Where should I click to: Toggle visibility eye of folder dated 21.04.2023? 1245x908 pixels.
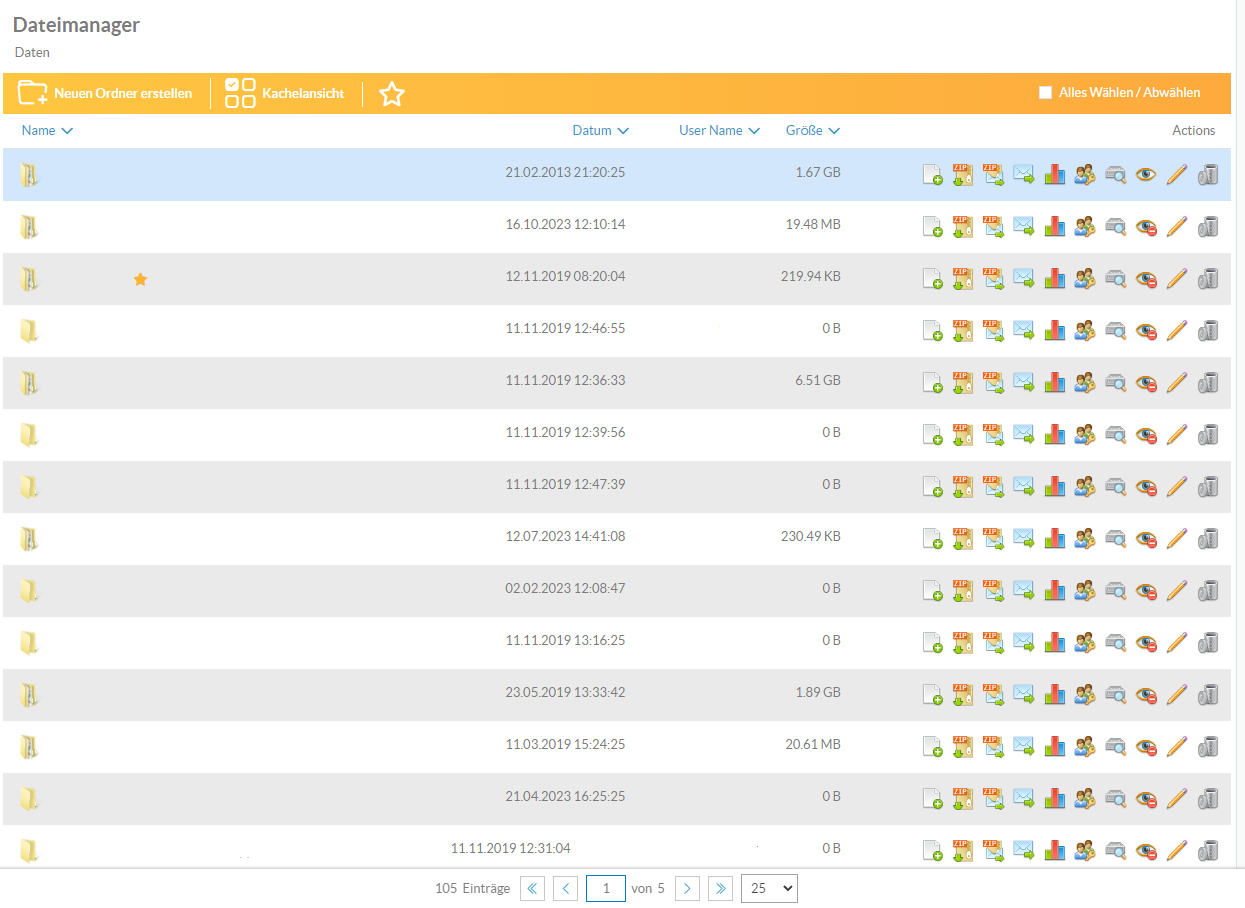[x=1146, y=798]
